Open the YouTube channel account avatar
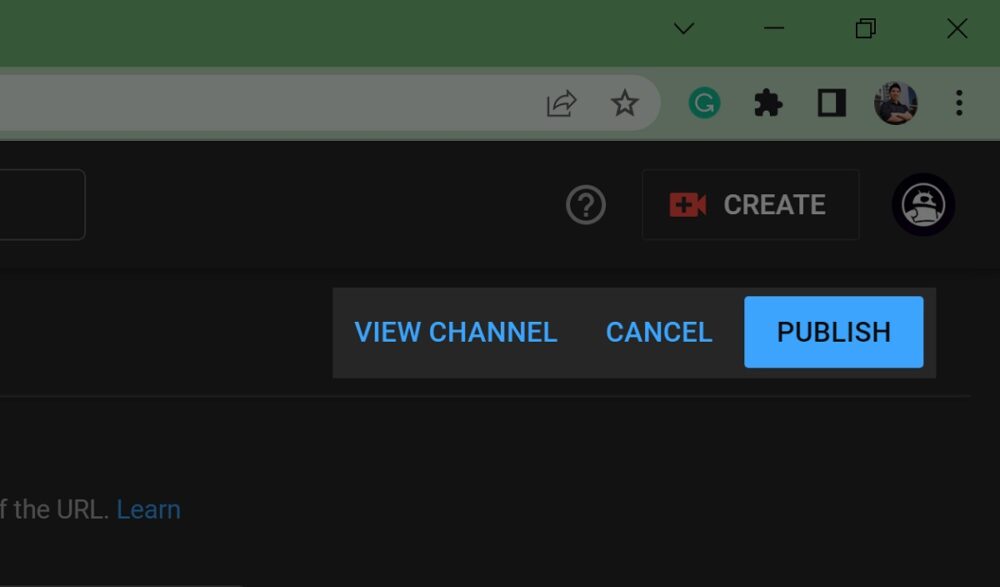The image size is (1000, 587). point(923,205)
